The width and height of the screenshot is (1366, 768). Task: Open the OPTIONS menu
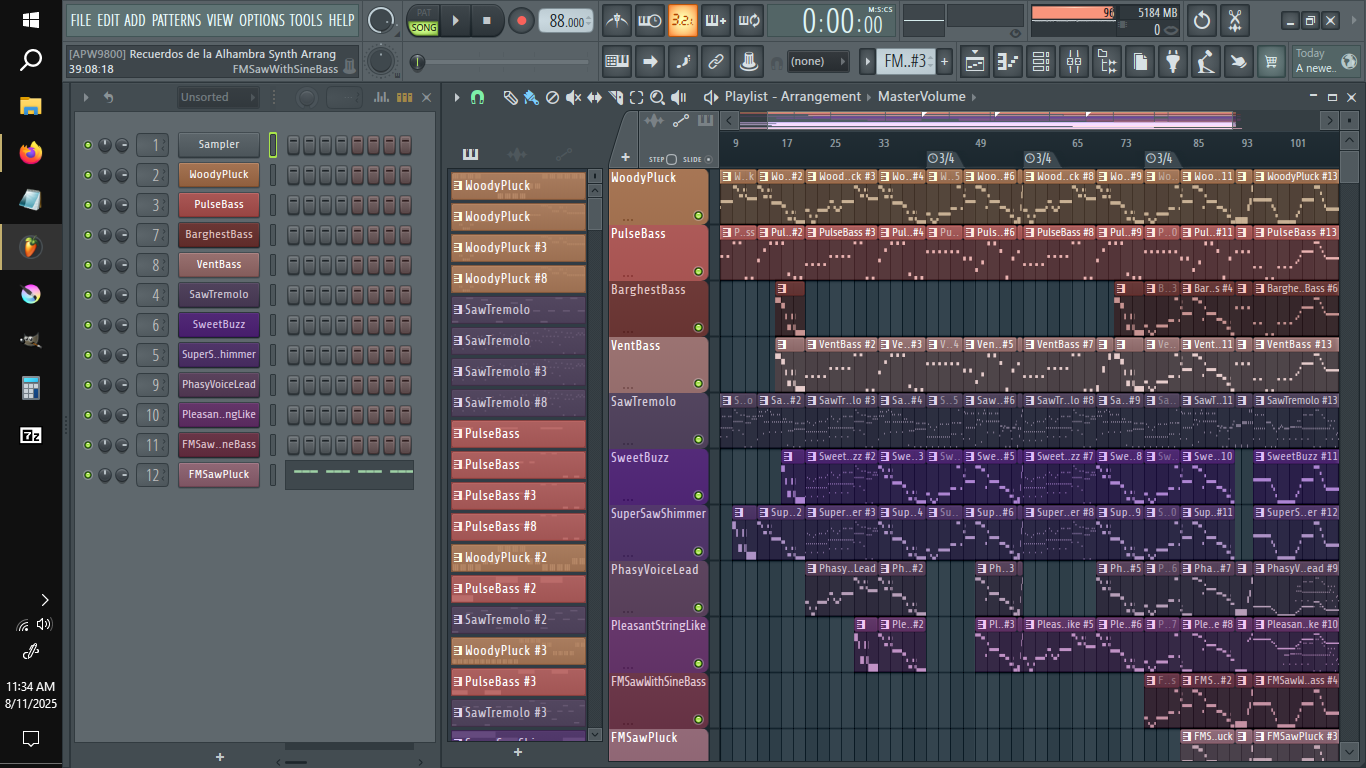262,20
